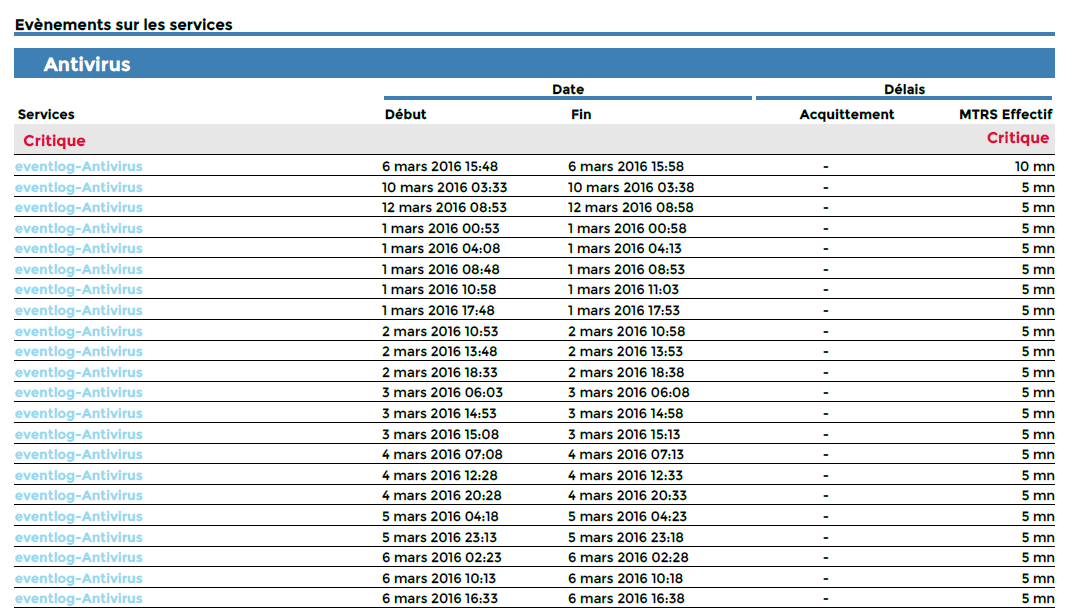Open eventlog-Antivirus event from 5 mars 04:18

pos(78,516)
